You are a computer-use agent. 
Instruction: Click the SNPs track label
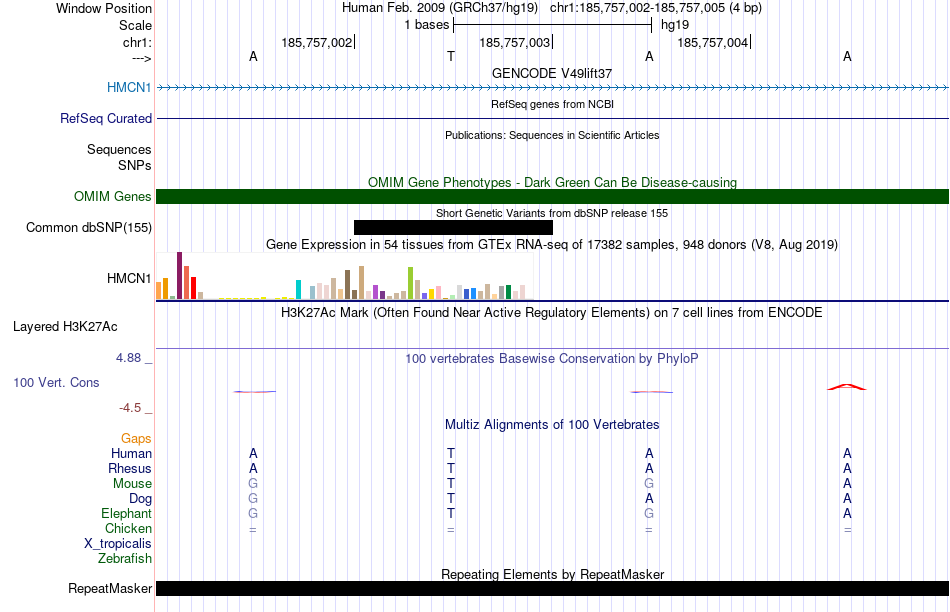pos(135,165)
